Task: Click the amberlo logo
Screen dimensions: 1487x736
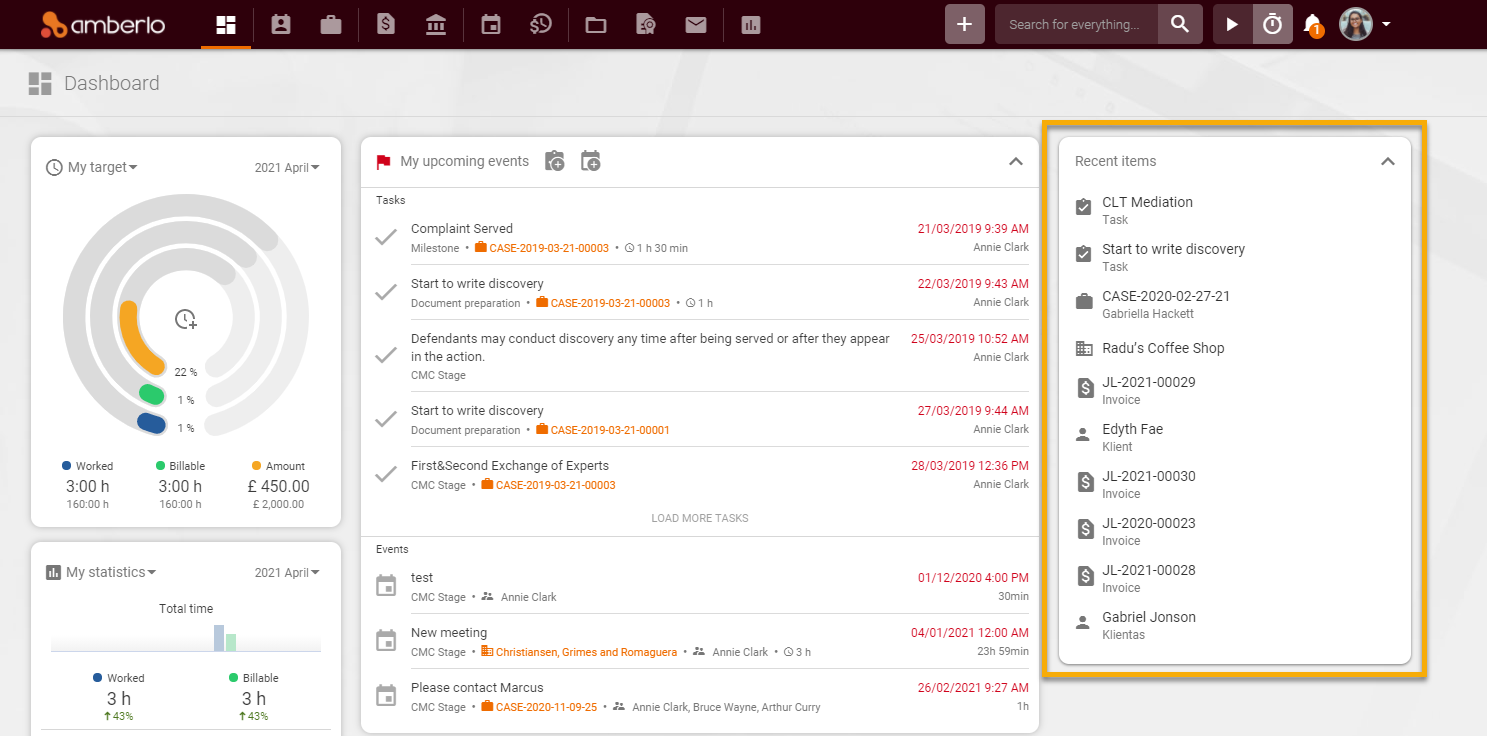Action: 103,25
